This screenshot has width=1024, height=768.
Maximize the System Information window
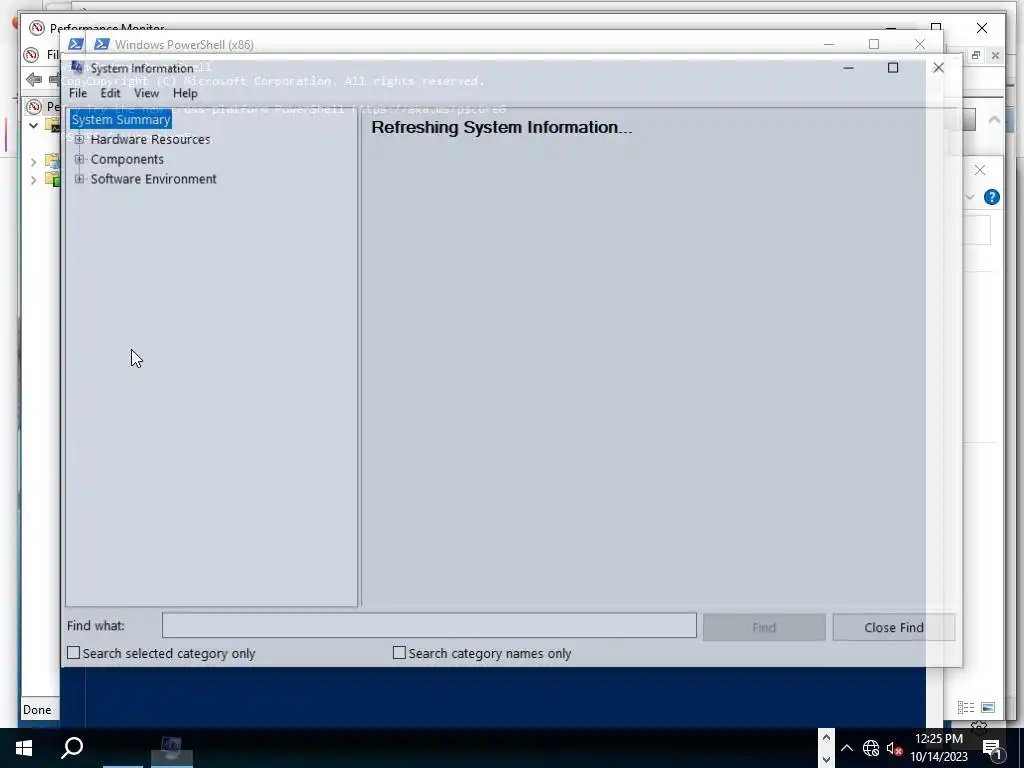[893, 68]
